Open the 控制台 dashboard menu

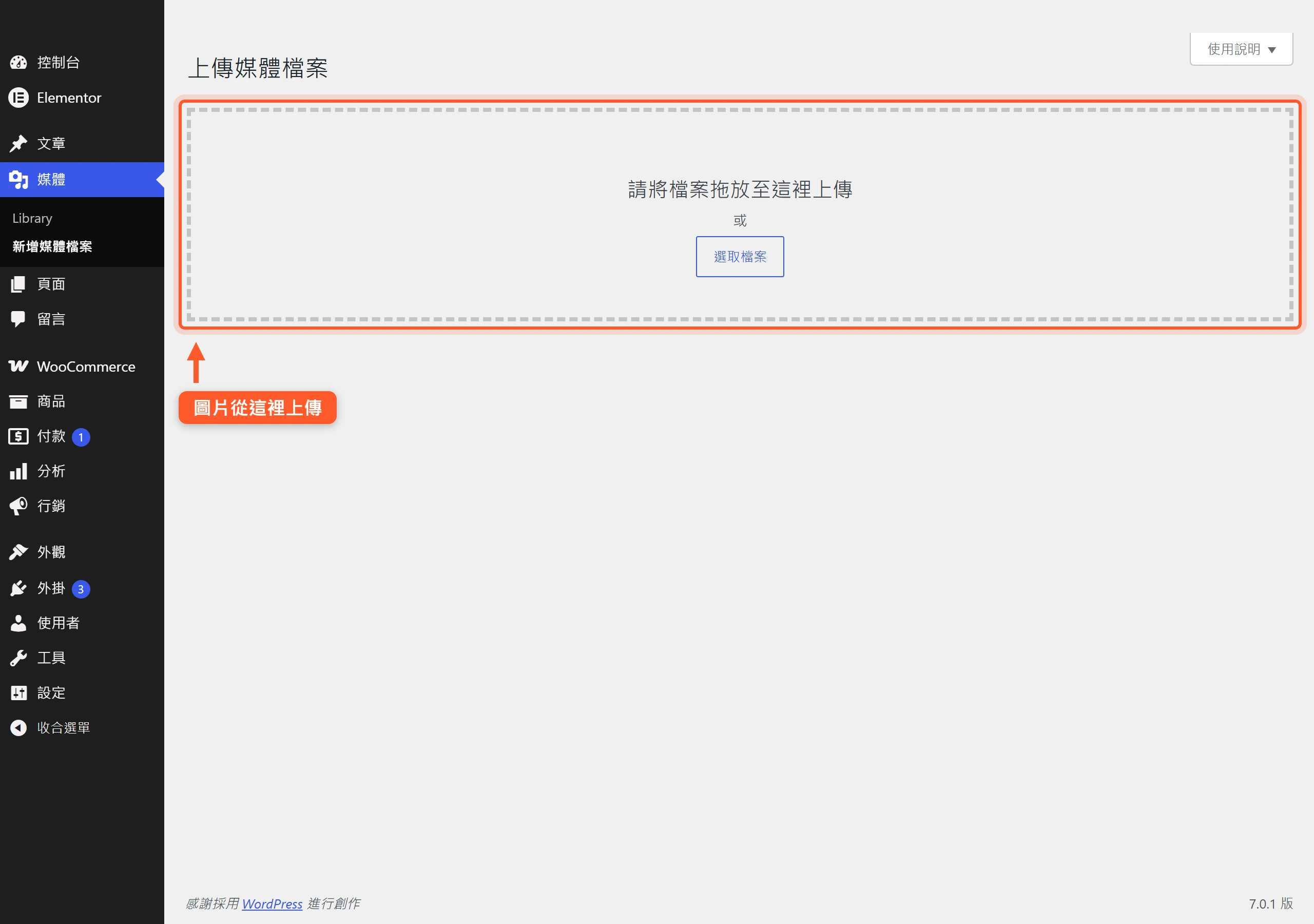pyautogui.click(x=82, y=63)
